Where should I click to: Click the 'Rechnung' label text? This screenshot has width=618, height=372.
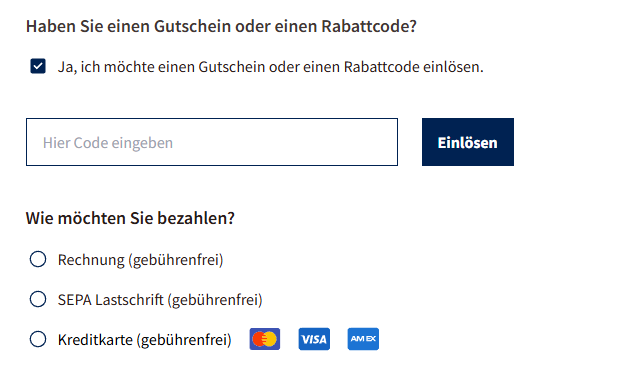(x=91, y=260)
